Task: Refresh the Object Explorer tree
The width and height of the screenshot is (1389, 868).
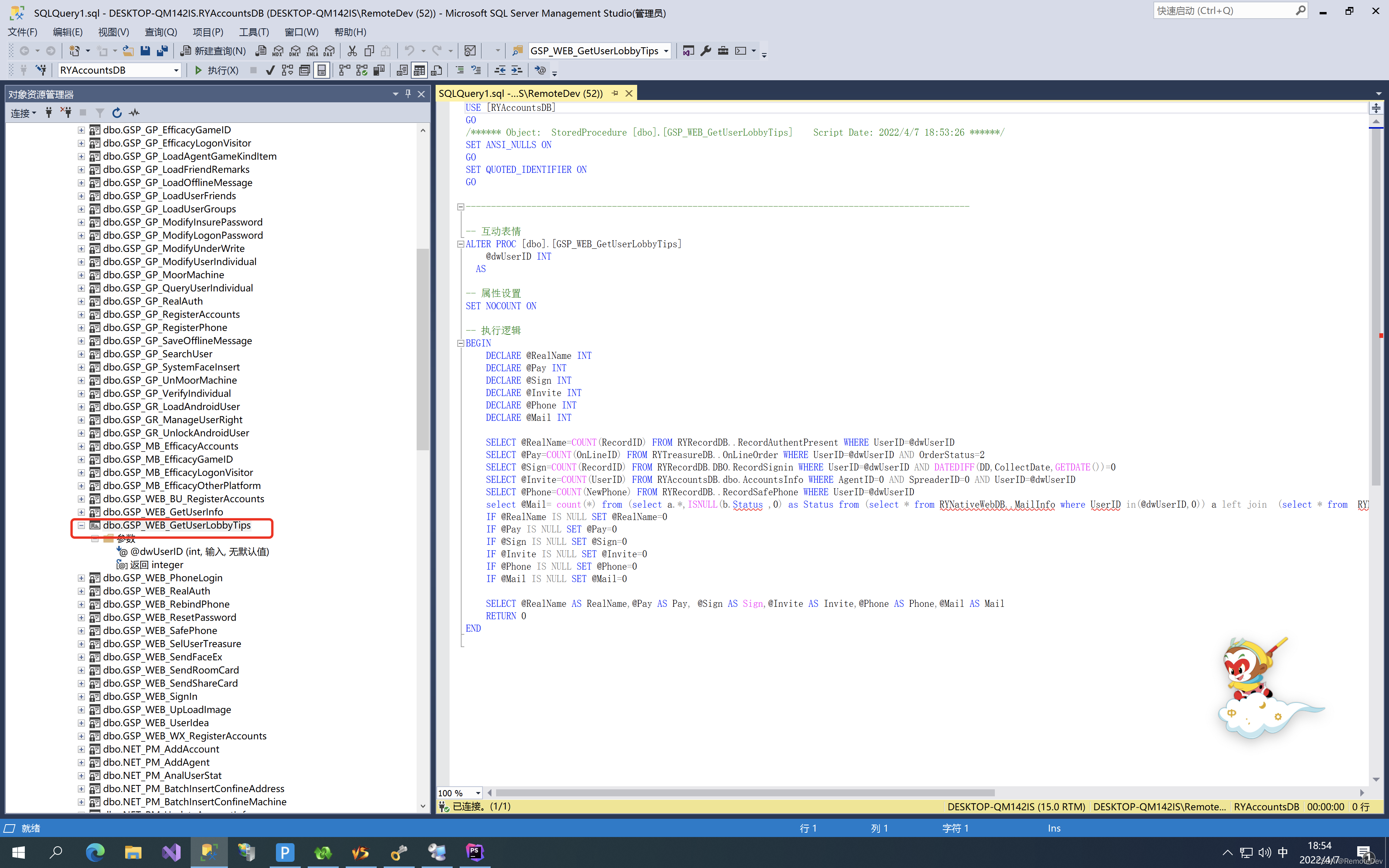Action: (x=117, y=113)
